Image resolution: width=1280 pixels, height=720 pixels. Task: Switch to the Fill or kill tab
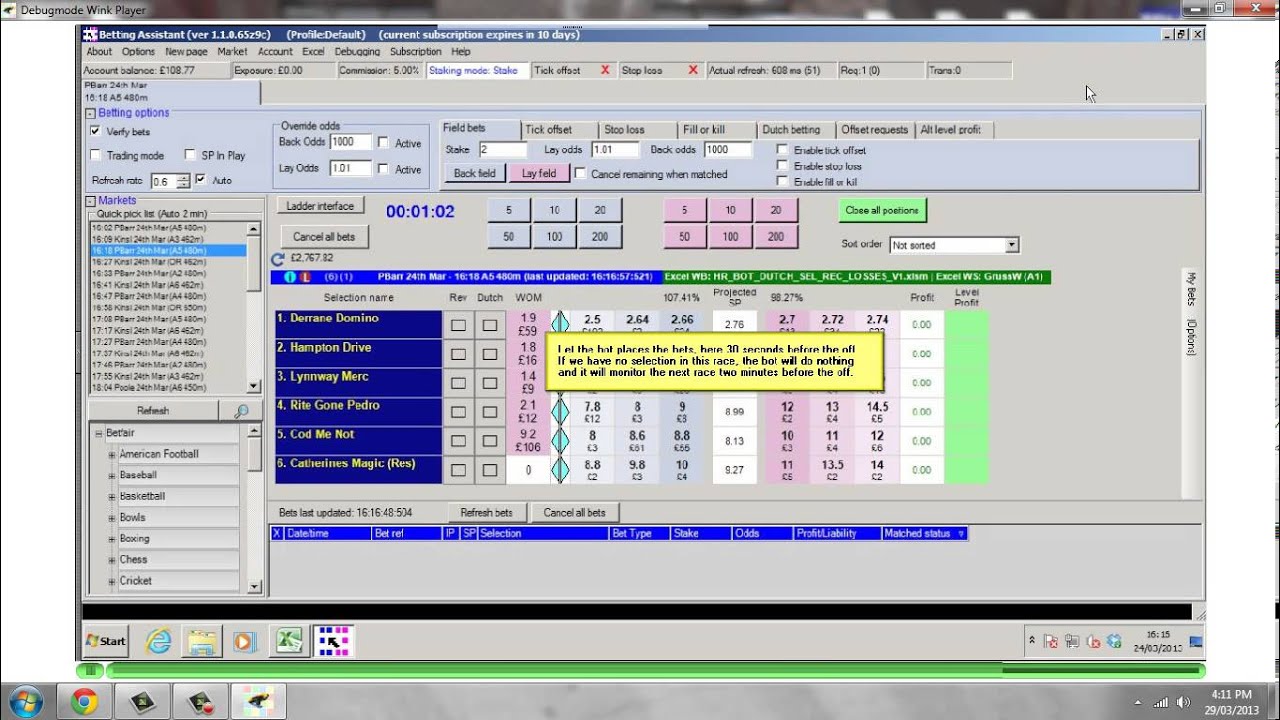[x=704, y=130]
